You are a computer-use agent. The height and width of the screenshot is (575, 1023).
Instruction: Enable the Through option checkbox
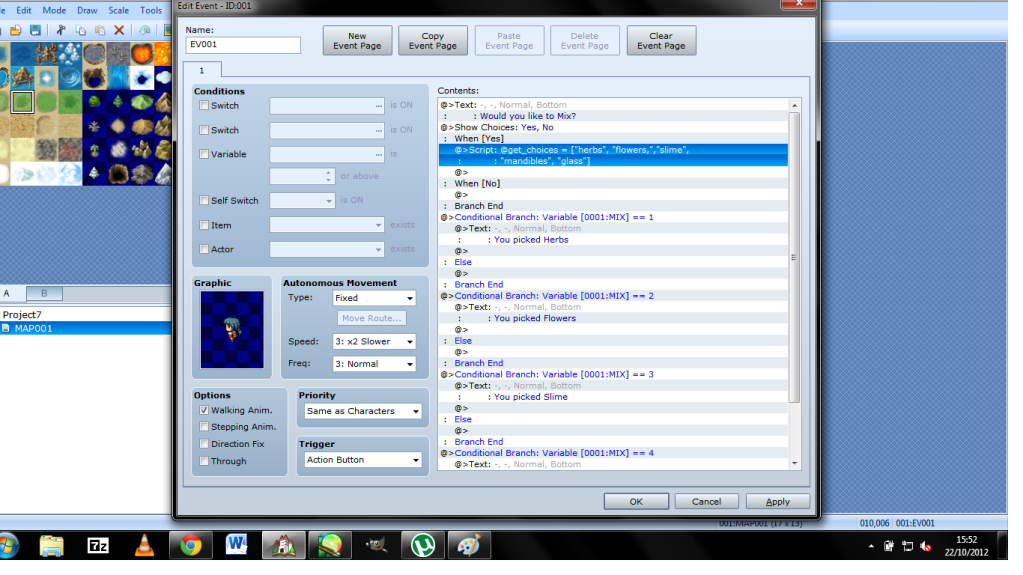(204, 461)
